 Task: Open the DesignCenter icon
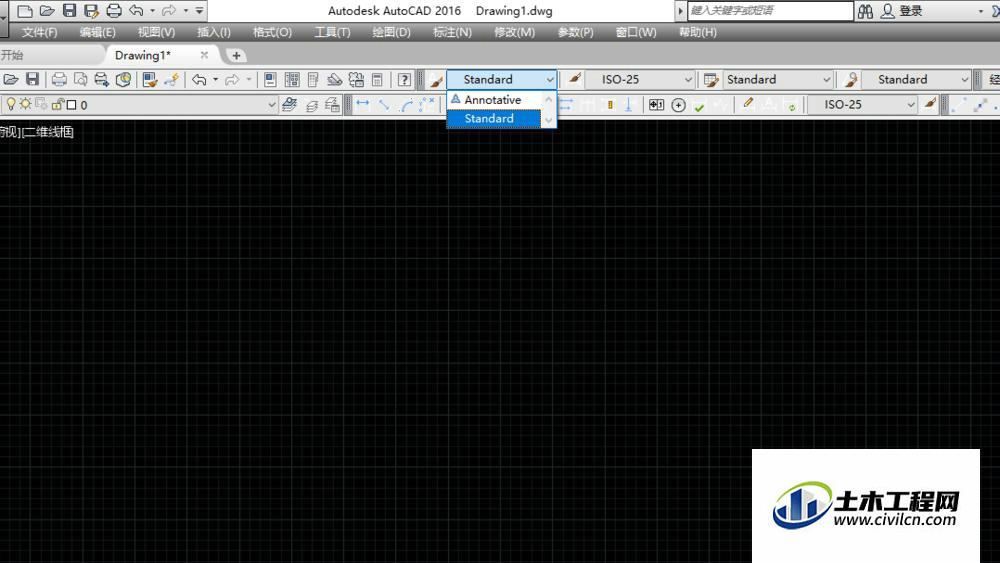pos(292,80)
